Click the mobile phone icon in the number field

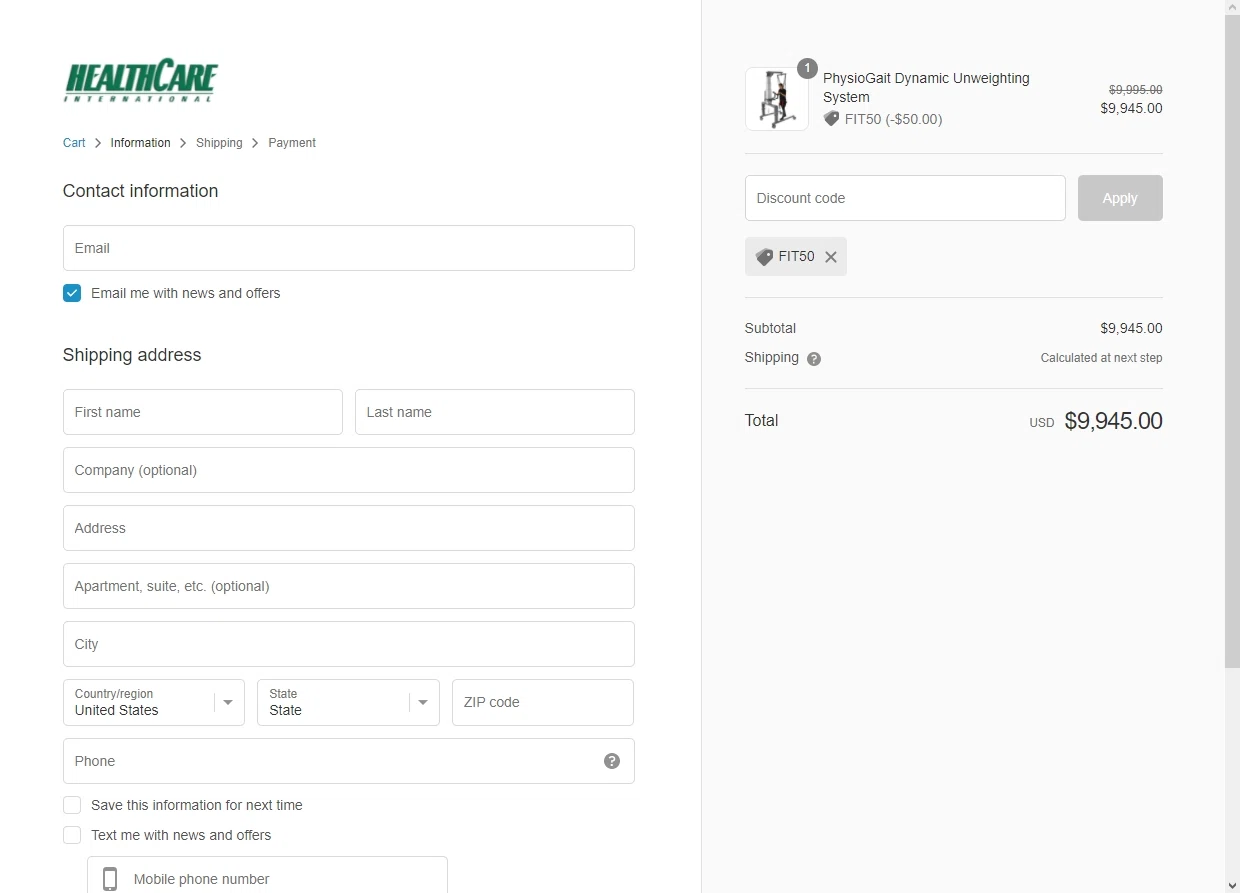click(110, 879)
